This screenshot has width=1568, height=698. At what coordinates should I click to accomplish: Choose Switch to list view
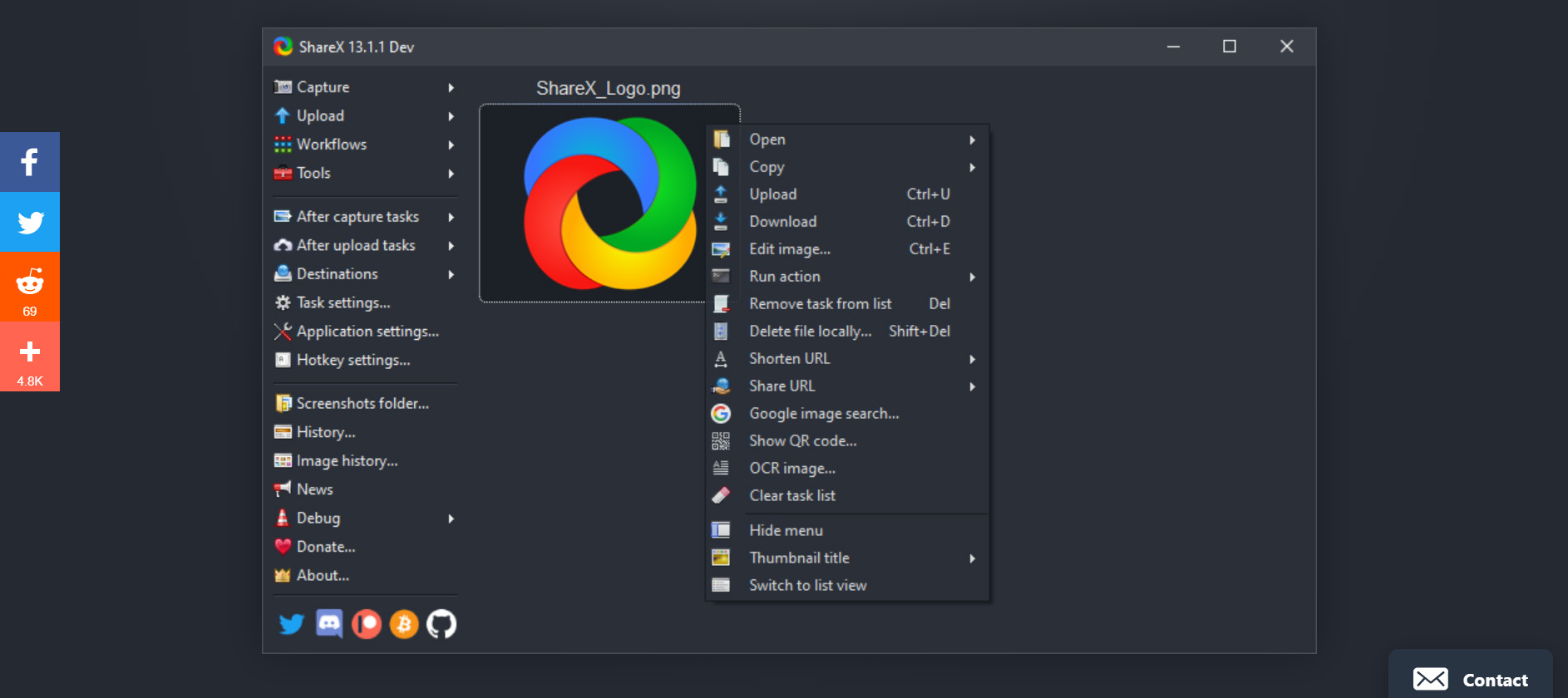[x=848, y=586]
